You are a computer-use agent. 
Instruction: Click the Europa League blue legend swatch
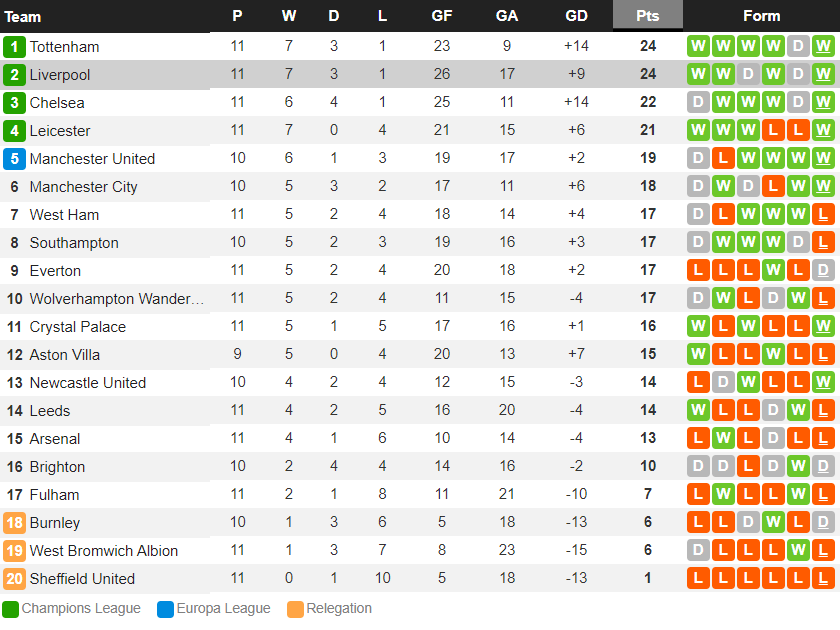tap(165, 609)
